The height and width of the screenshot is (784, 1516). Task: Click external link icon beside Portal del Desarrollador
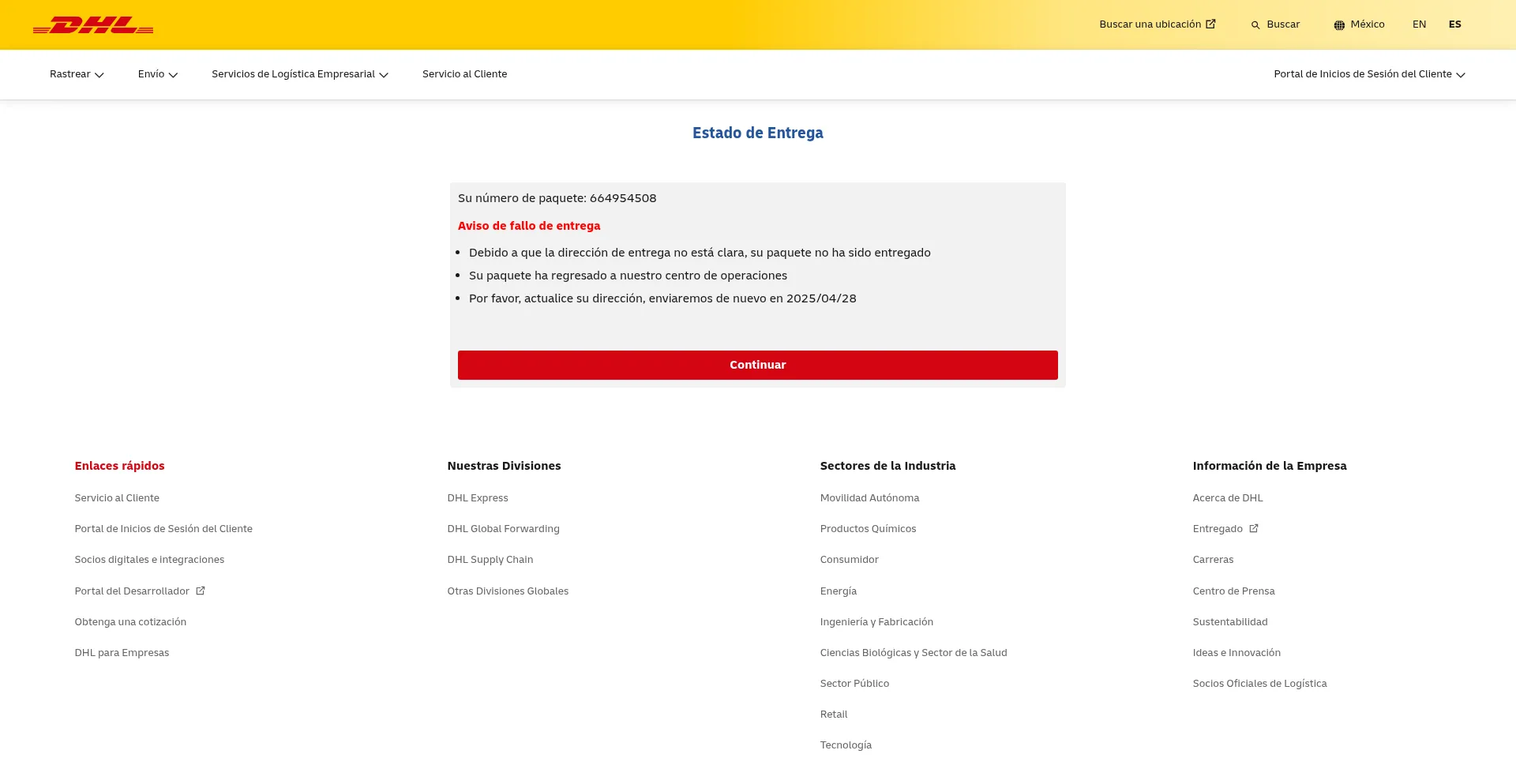point(201,591)
